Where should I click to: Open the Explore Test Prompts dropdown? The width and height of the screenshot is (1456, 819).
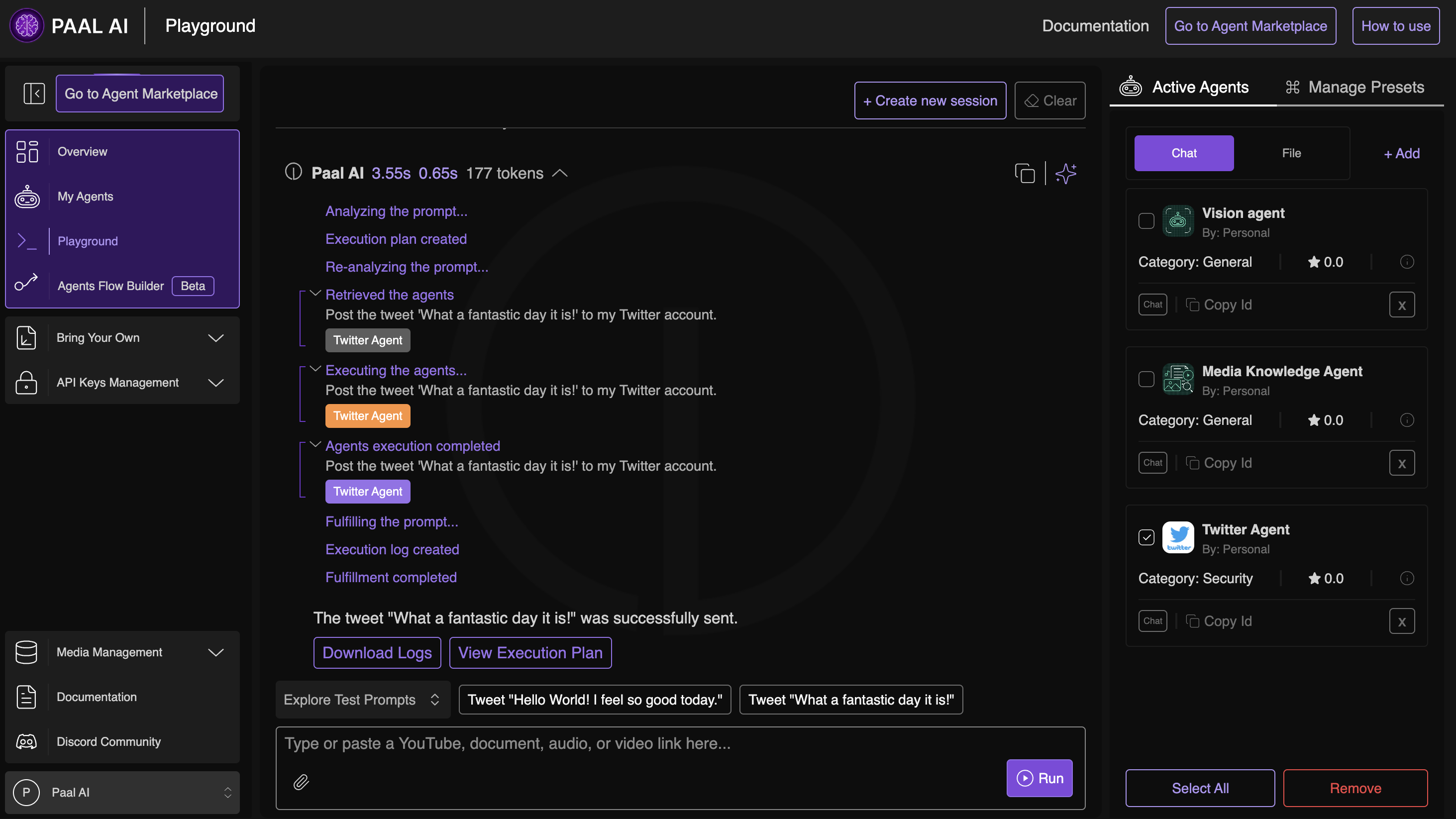[x=362, y=700]
